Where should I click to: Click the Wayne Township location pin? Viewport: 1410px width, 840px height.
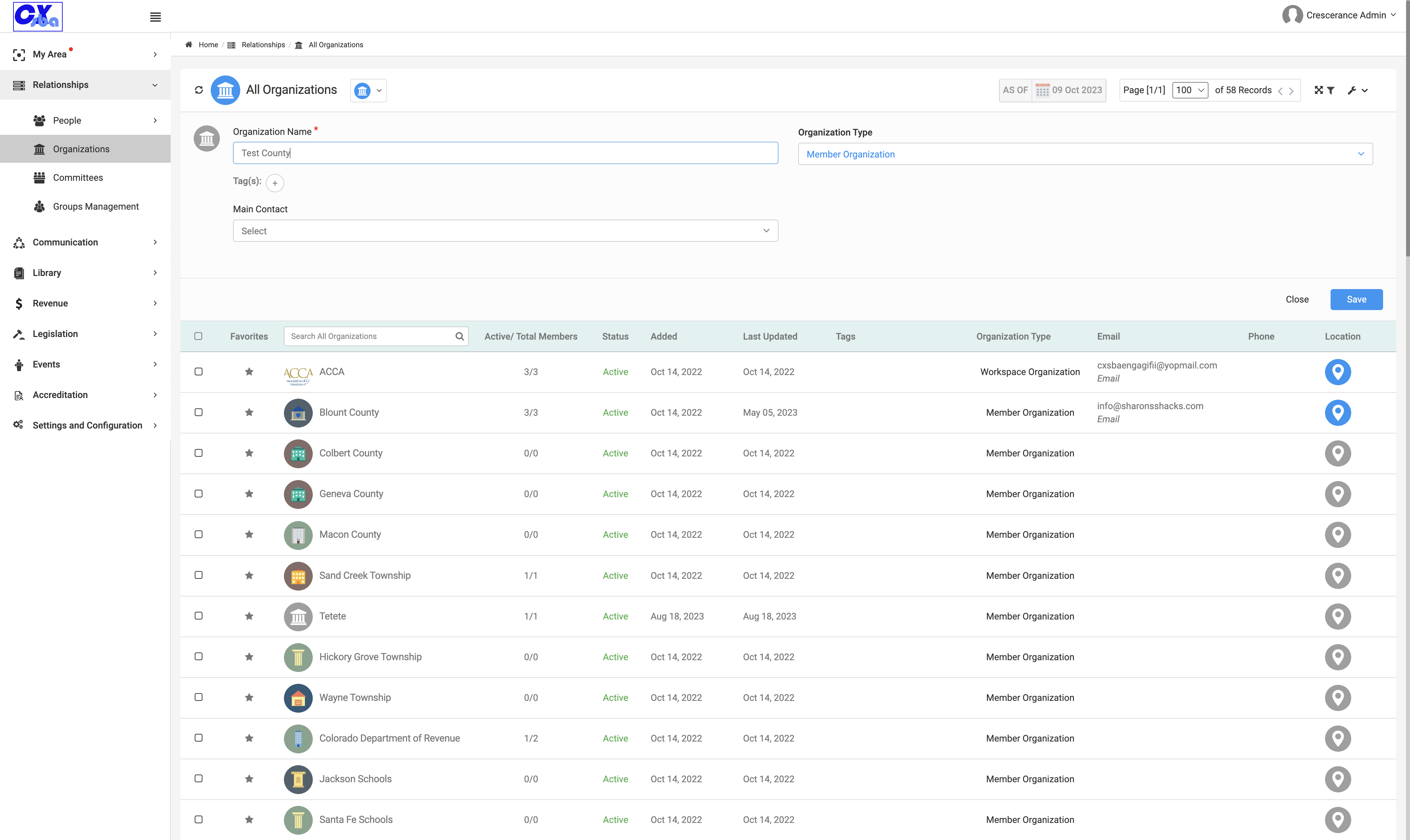pyautogui.click(x=1337, y=698)
